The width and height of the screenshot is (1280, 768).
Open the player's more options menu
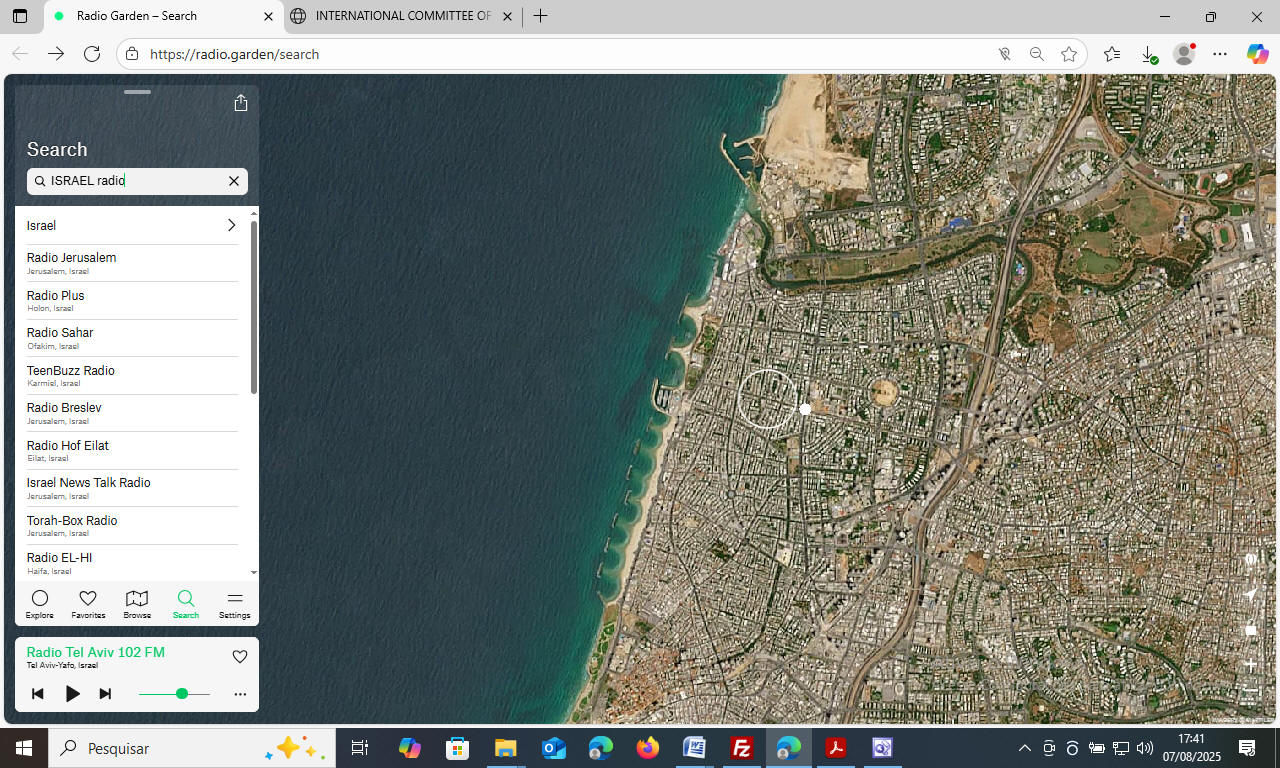(240, 694)
